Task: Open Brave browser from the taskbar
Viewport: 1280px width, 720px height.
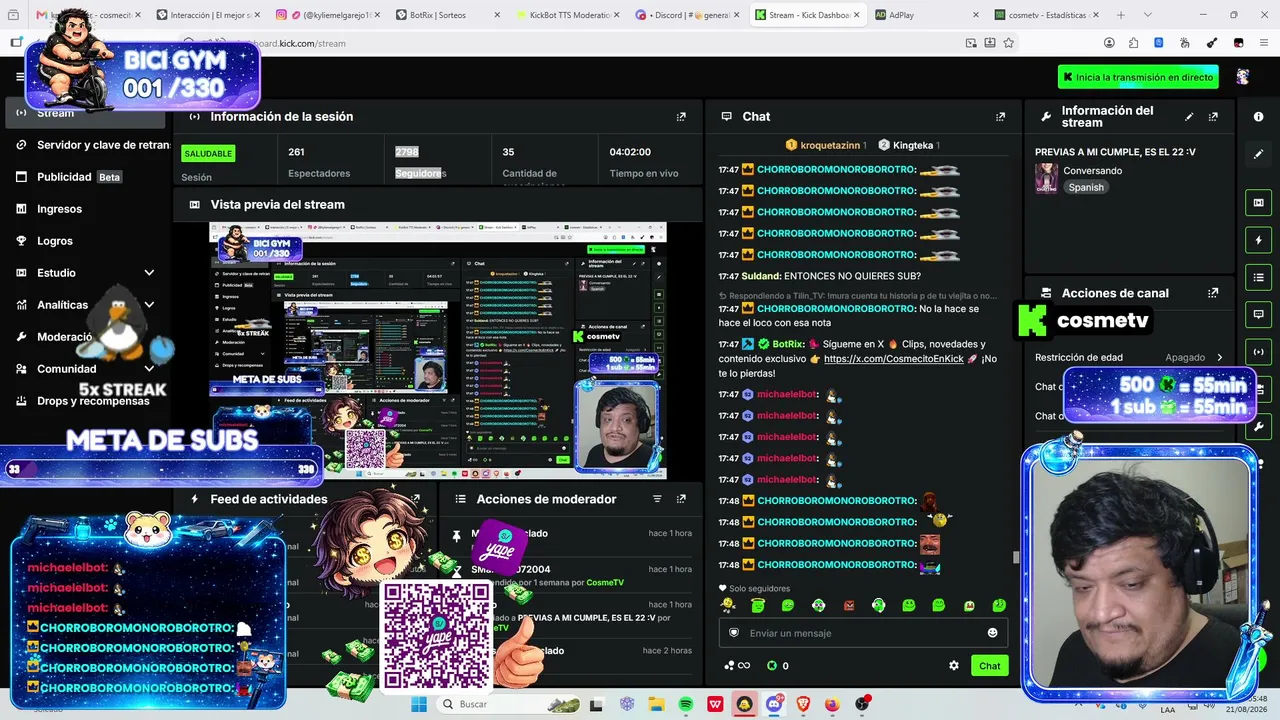Action: pos(803,704)
